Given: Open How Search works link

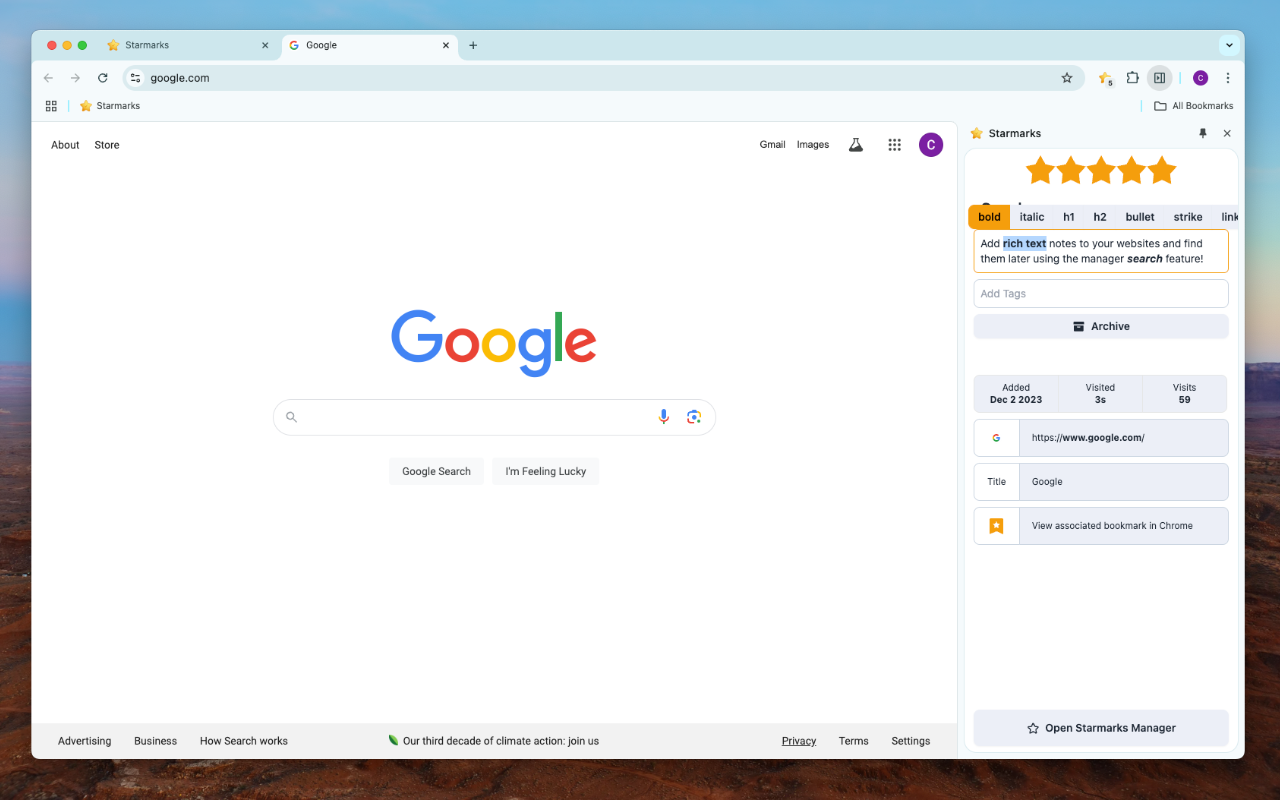Looking at the screenshot, I should click(x=244, y=741).
